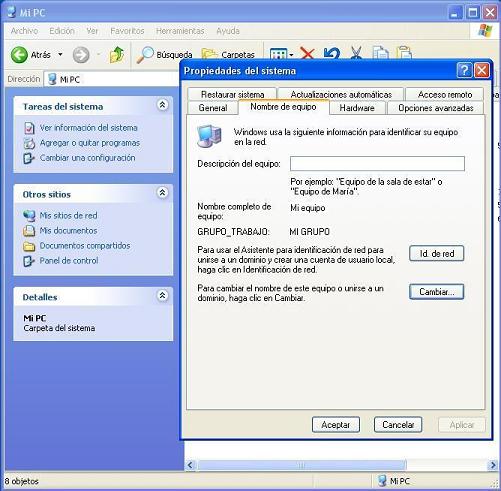Image resolution: width=501 pixels, height=491 pixels.
Task: Open Mis documentos link
Action: [x=69, y=231]
